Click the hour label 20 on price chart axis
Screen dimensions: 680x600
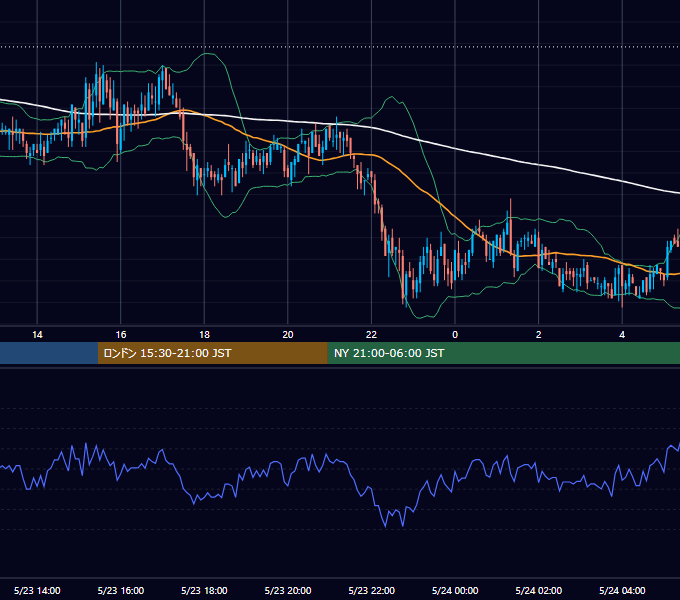coord(288,335)
